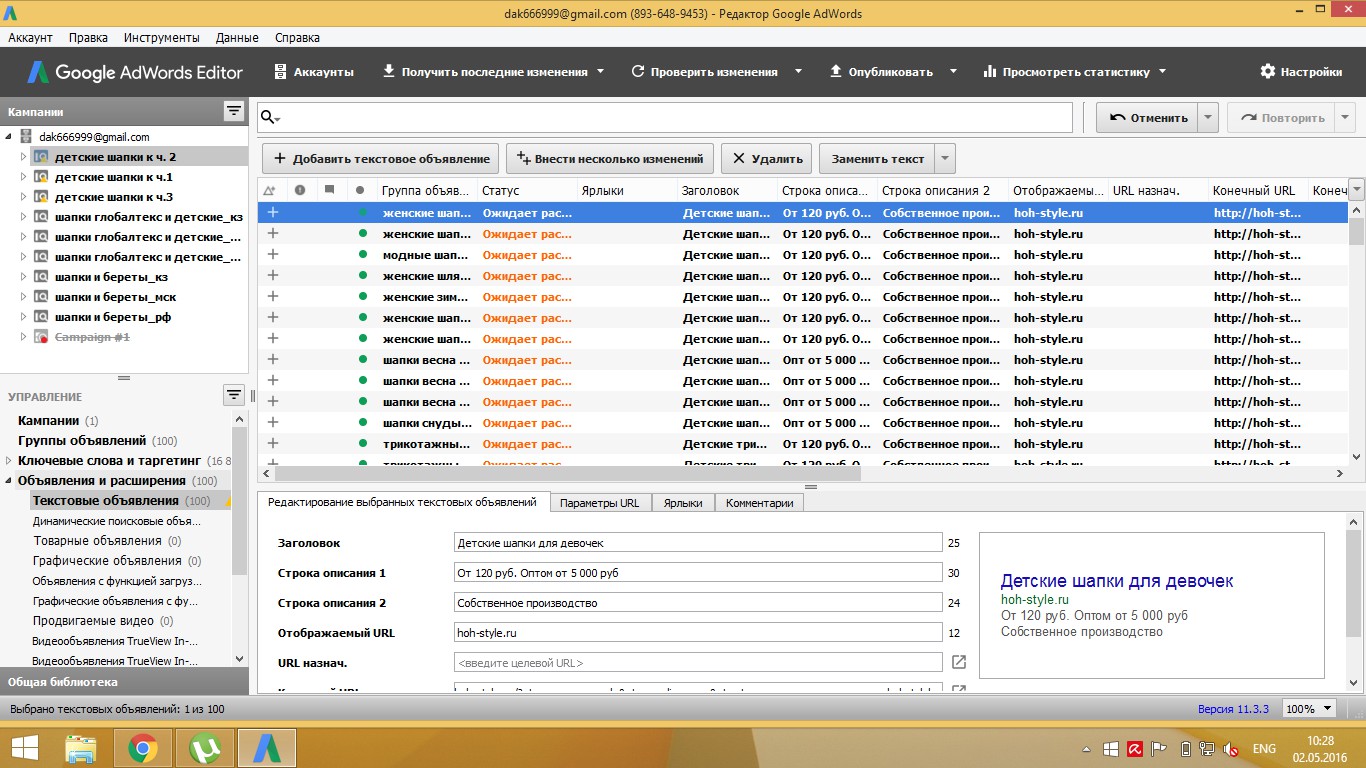Click the volume icon in system tray

pos(1233,749)
